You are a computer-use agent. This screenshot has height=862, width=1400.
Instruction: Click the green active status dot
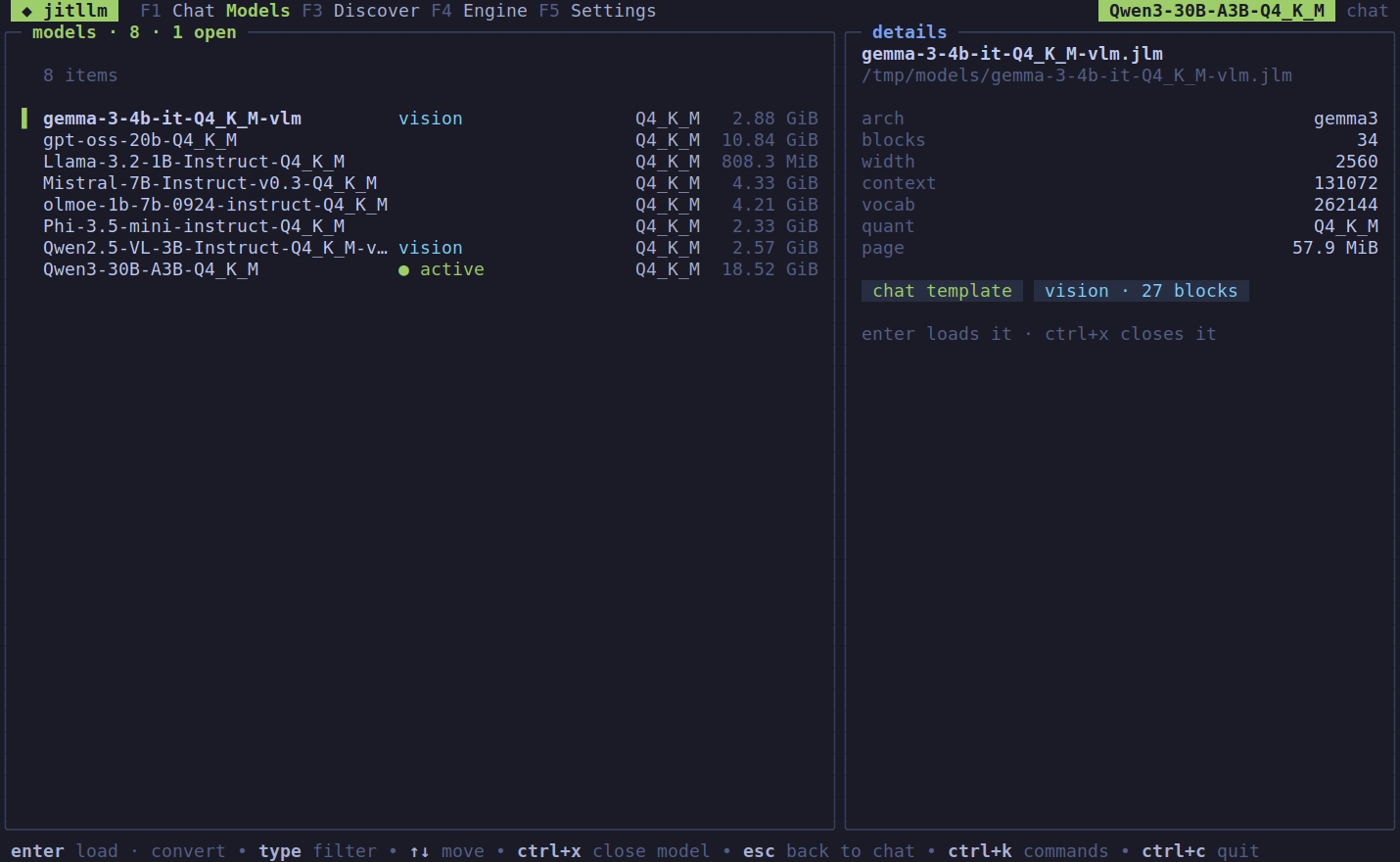tap(403, 270)
